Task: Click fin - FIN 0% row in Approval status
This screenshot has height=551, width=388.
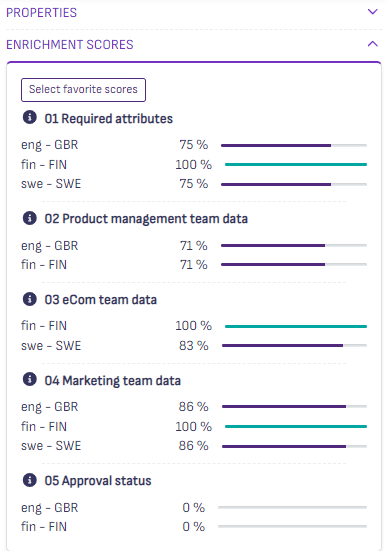Action: [194, 526]
